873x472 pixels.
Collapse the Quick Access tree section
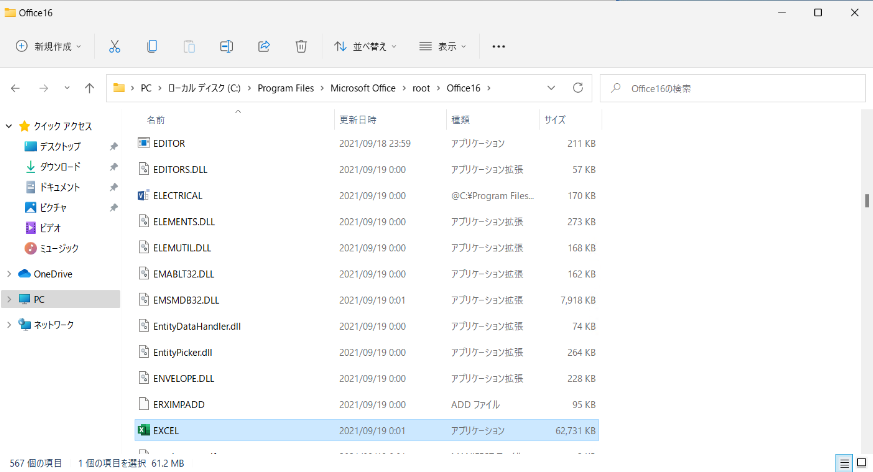pos(9,126)
